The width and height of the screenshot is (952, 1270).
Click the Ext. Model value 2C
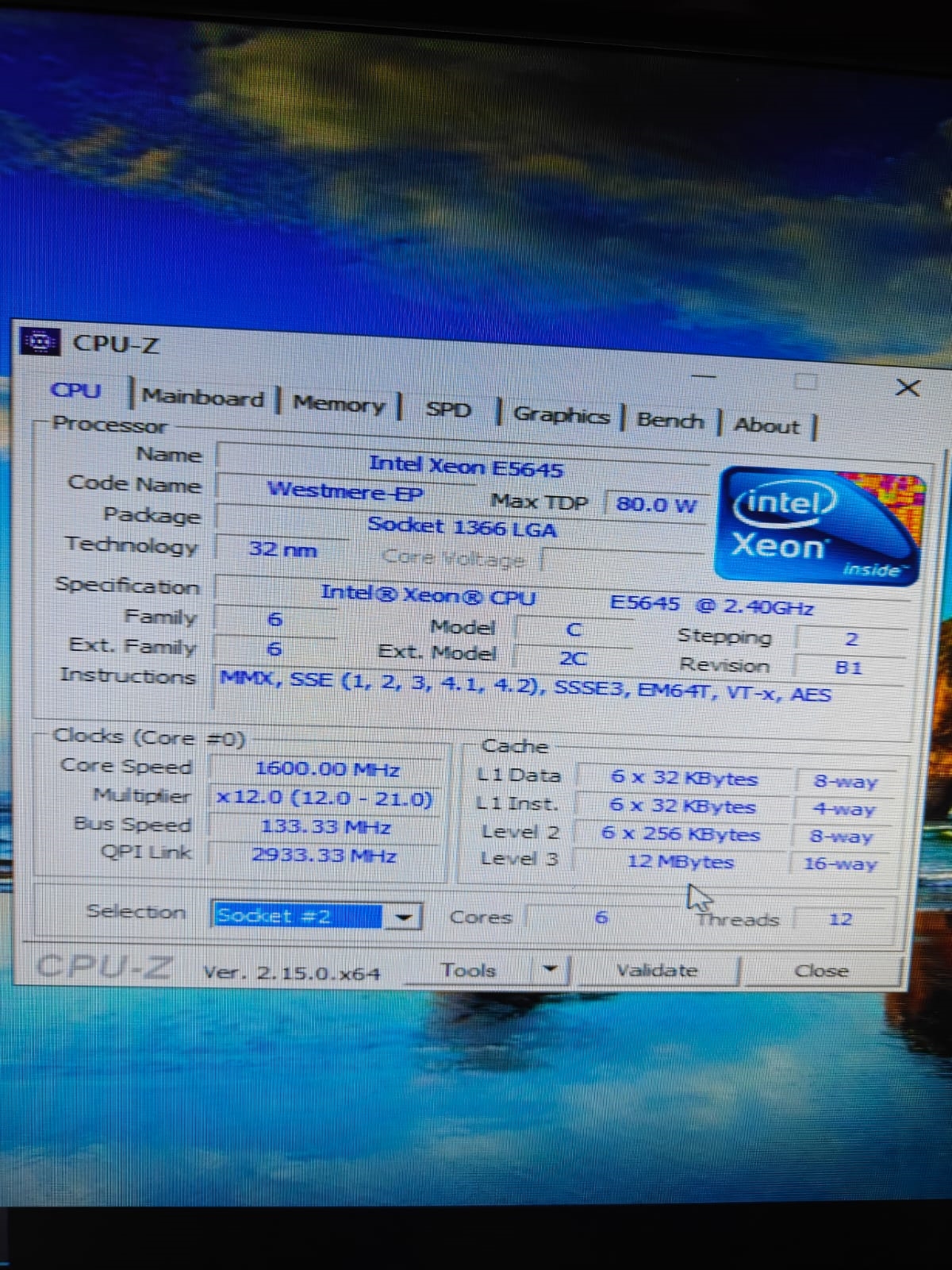click(573, 658)
